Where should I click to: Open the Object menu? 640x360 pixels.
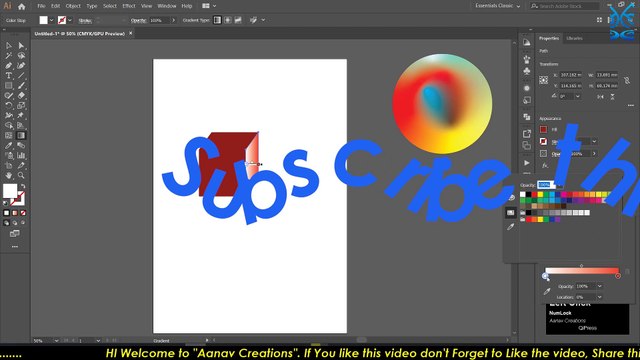(x=73, y=6)
